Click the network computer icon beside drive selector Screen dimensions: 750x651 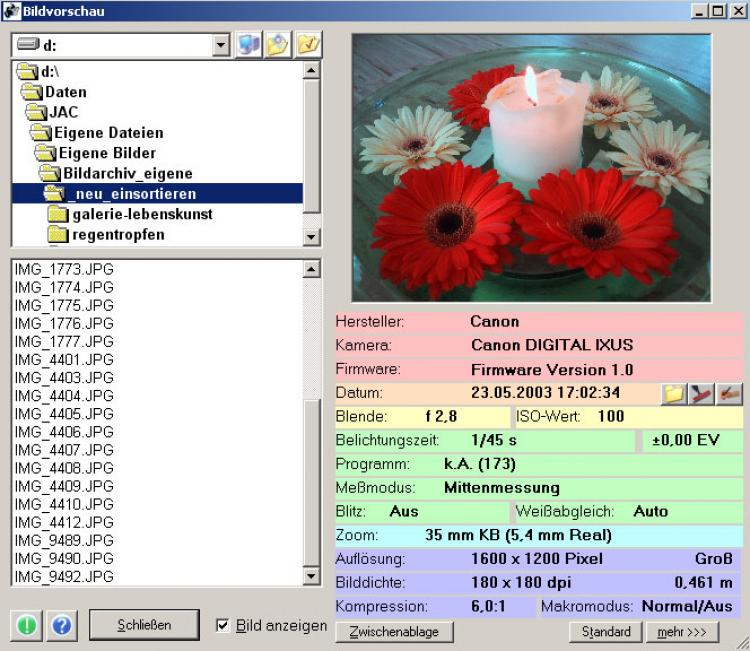(247, 45)
